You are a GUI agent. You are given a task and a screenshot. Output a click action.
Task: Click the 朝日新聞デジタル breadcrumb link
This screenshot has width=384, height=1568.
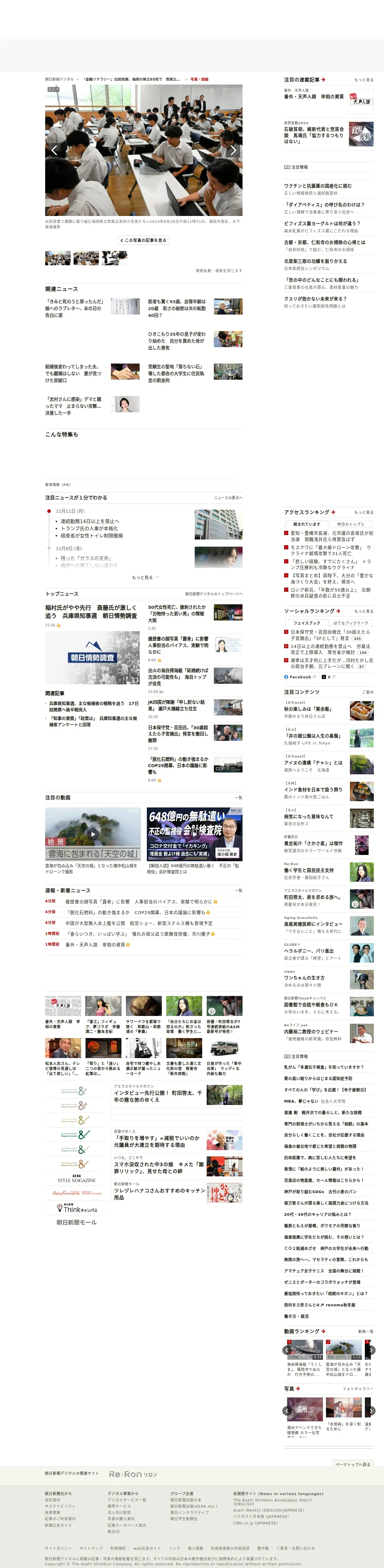(x=59, y=79)
